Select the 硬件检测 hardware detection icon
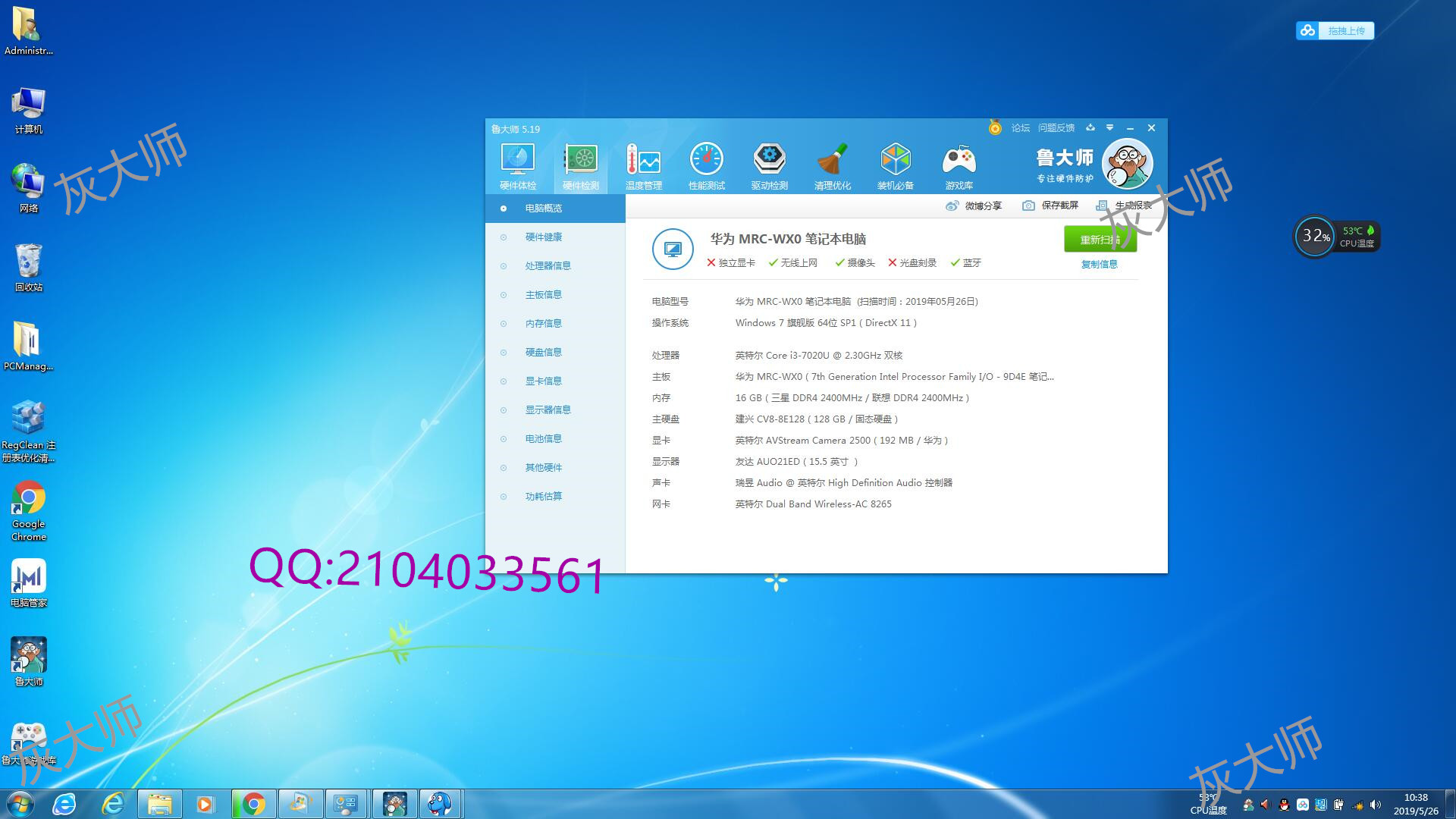The image size is (1456, 819). tap(581, 167)
